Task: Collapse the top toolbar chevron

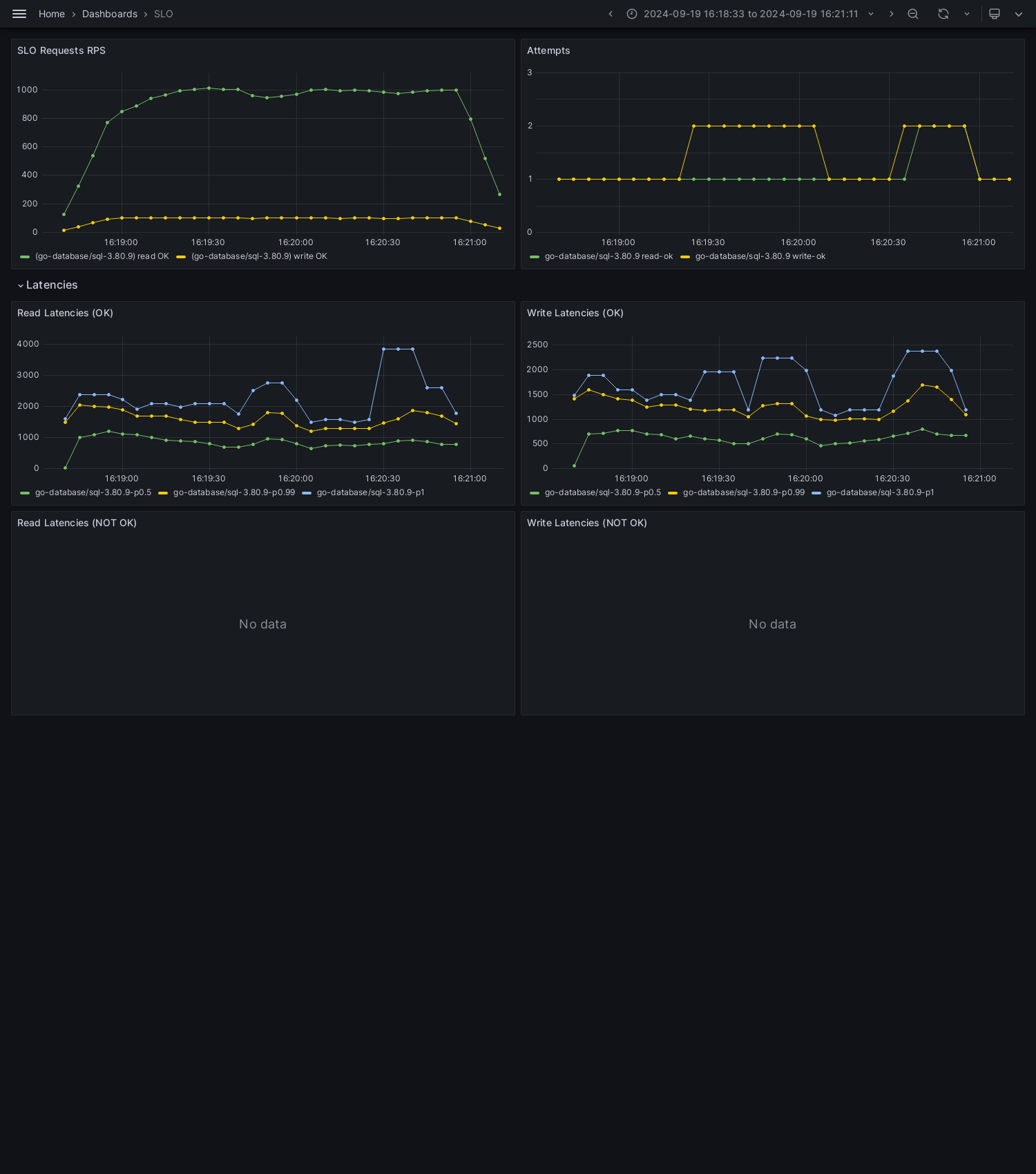Action: (x=1019, y=14)
